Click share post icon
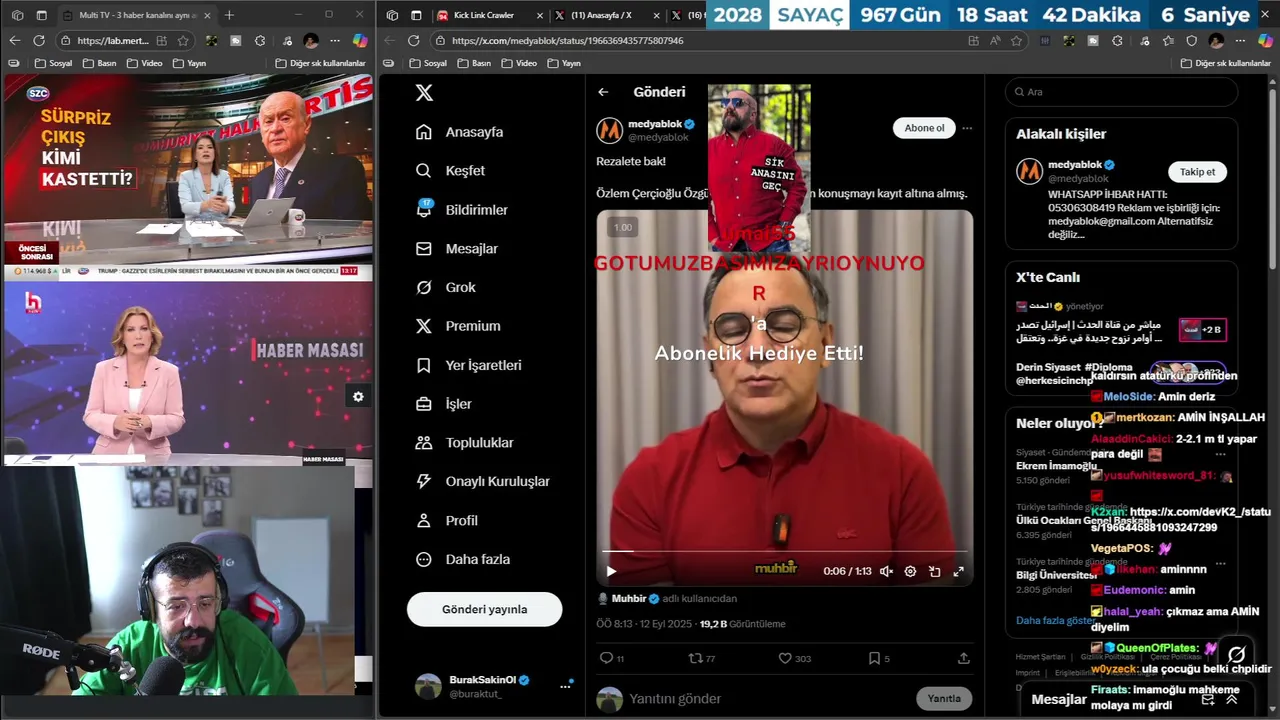1280x720 pixels. point(964,658)
